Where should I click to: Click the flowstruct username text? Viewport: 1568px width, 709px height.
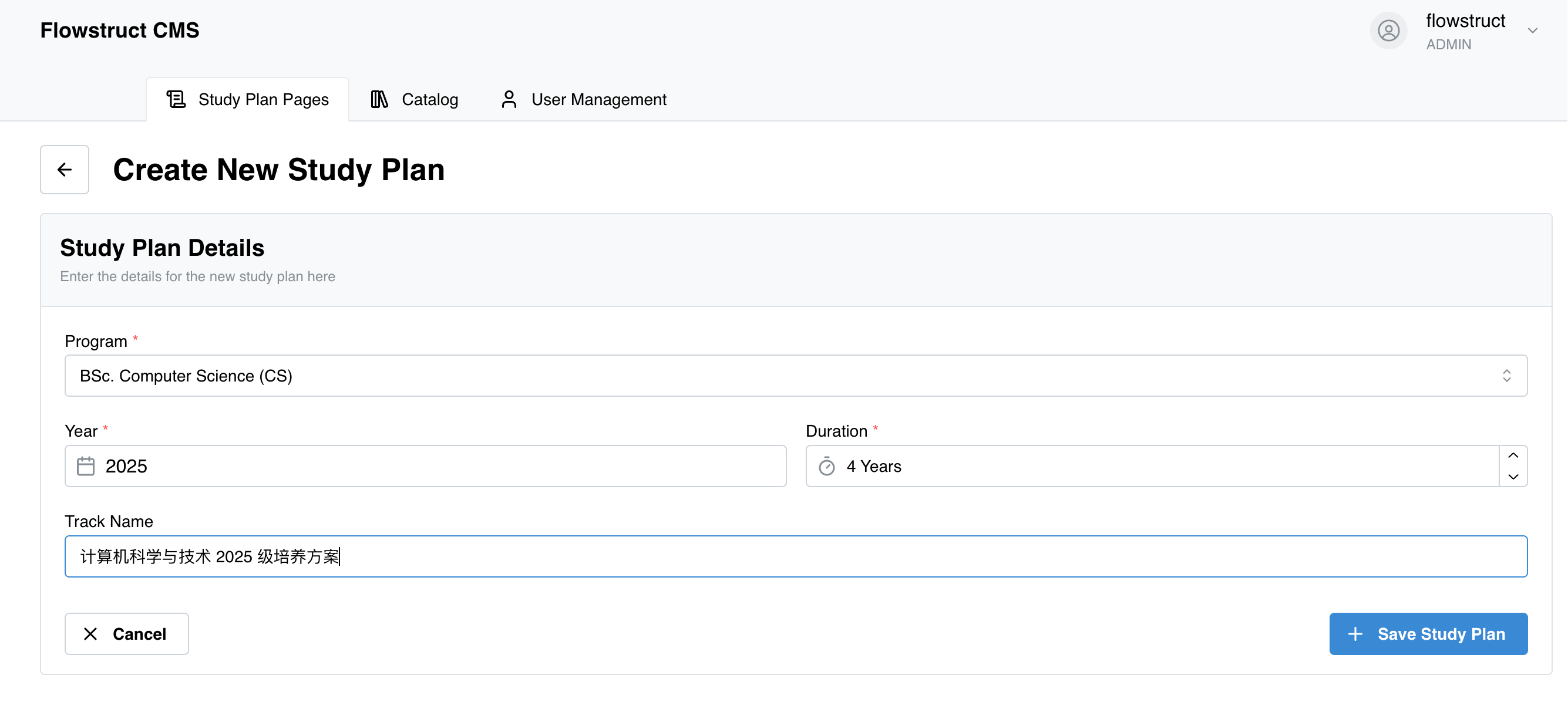coord(1465,21)
